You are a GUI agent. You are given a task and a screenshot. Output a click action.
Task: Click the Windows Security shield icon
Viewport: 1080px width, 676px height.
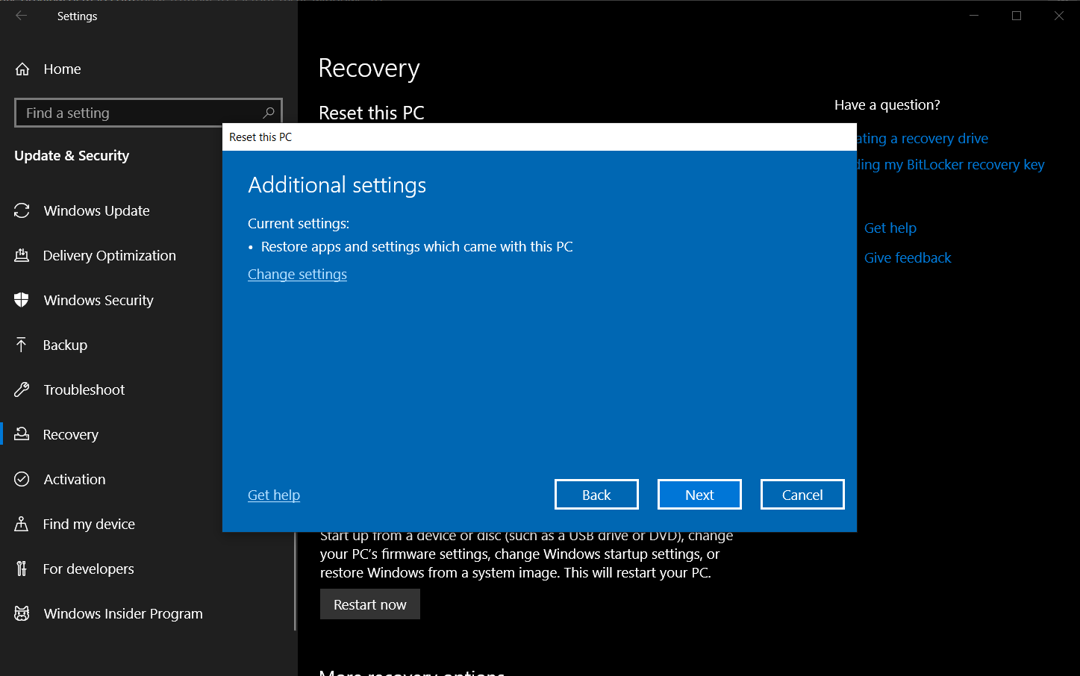[21, 300]
